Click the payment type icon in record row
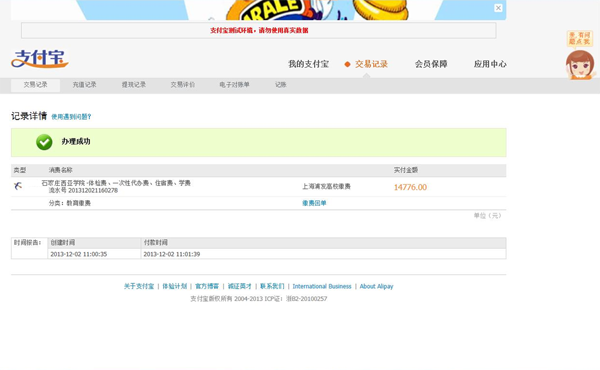 pos(18,186)
